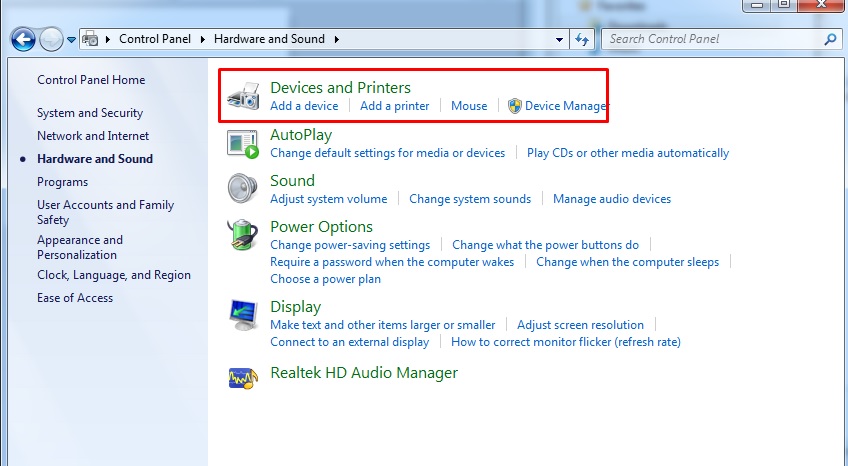This screenshot has height=466, width=848.
Task: Open Ease of Access
Action: coord(75,298)
